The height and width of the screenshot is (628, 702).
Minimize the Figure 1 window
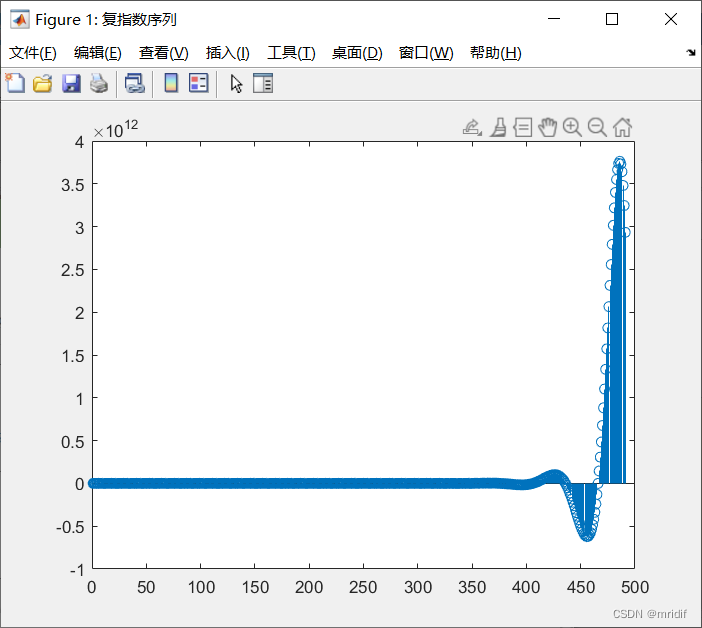click(554, 19)
